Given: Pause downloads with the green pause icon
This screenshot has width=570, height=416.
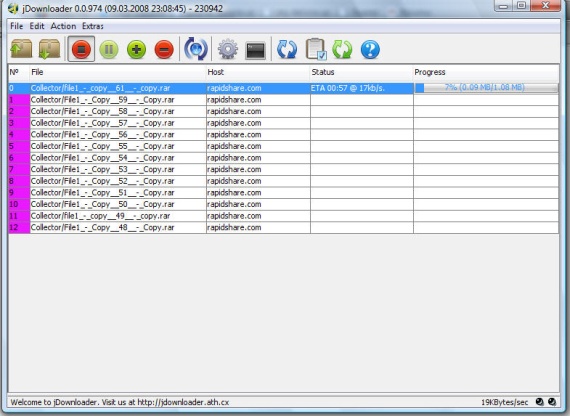Looking at the screenshot, I should (x=109, y=49).
